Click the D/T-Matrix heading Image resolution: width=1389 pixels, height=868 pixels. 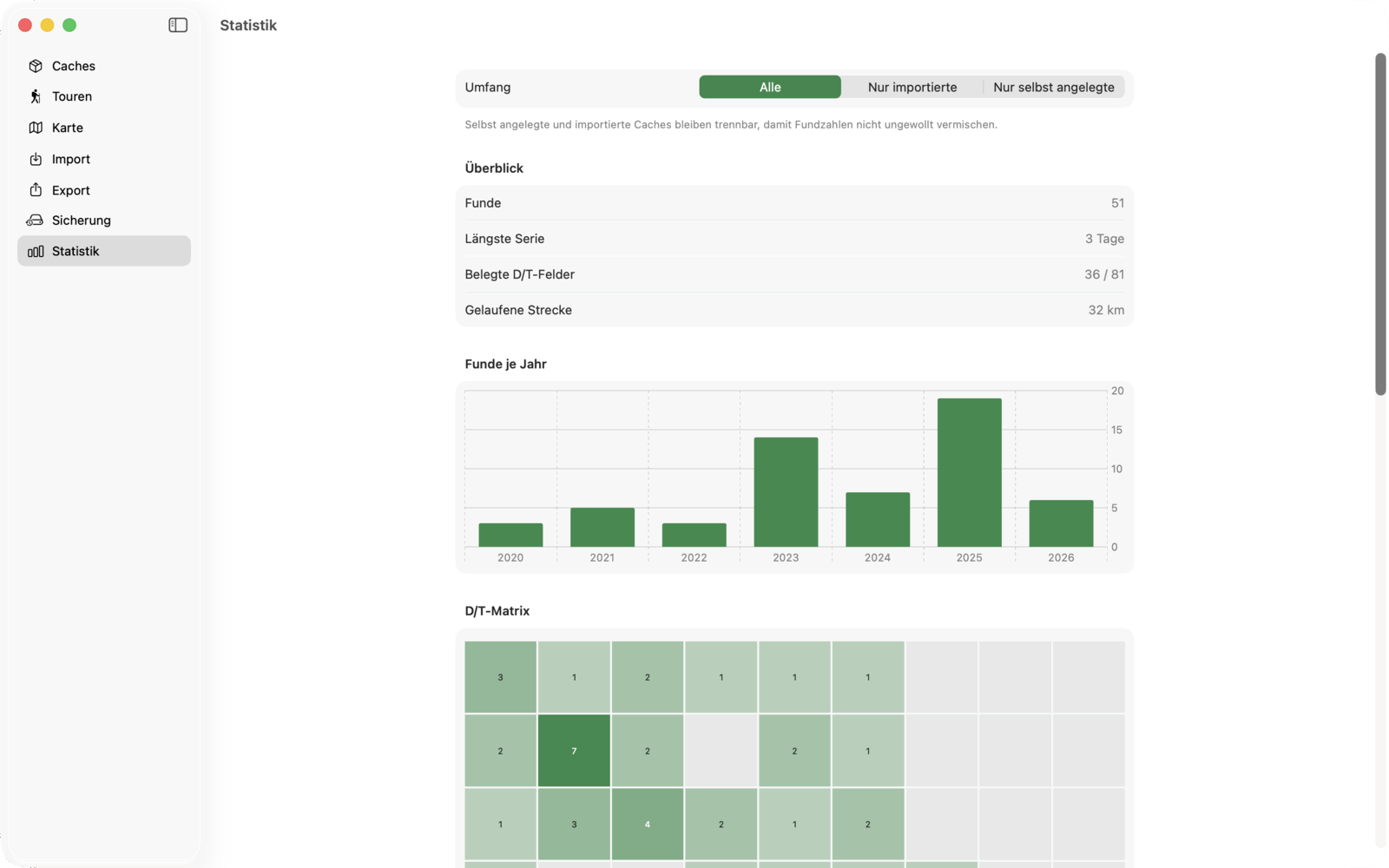pos(497,611)
